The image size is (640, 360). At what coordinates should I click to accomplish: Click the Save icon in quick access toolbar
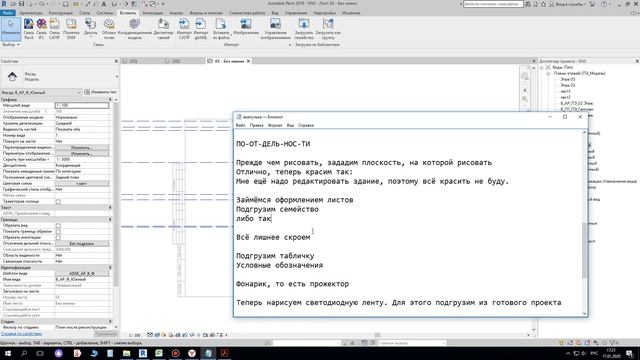(22, 4)
